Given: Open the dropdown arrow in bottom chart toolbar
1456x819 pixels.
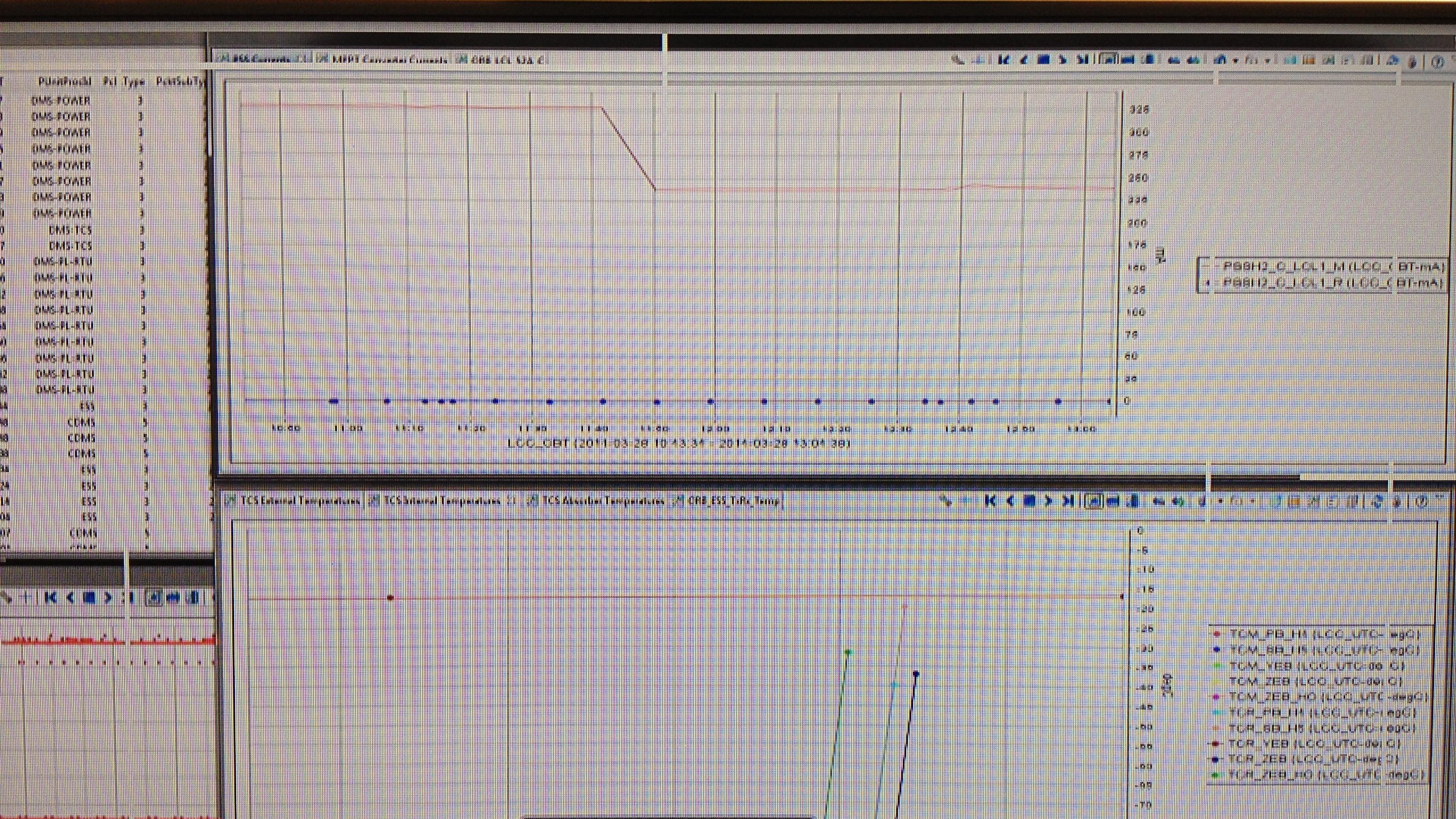Looking at the screenshot, I should [1221, 501].
